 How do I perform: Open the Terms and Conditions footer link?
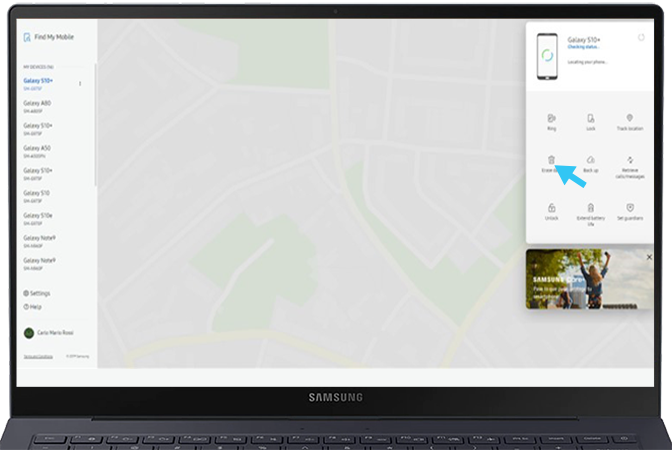tap(38, 357)
